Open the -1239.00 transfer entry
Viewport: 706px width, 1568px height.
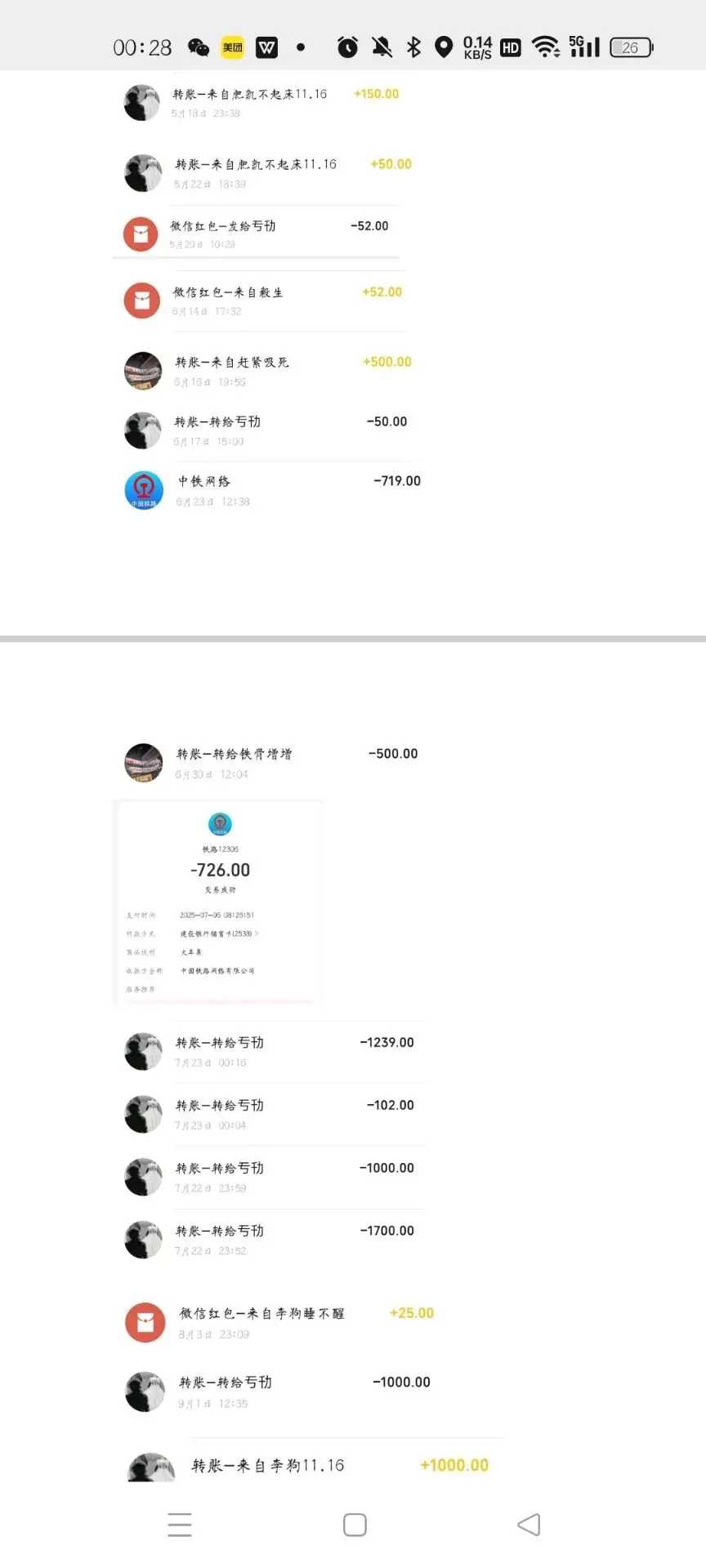pos(270,1052)
